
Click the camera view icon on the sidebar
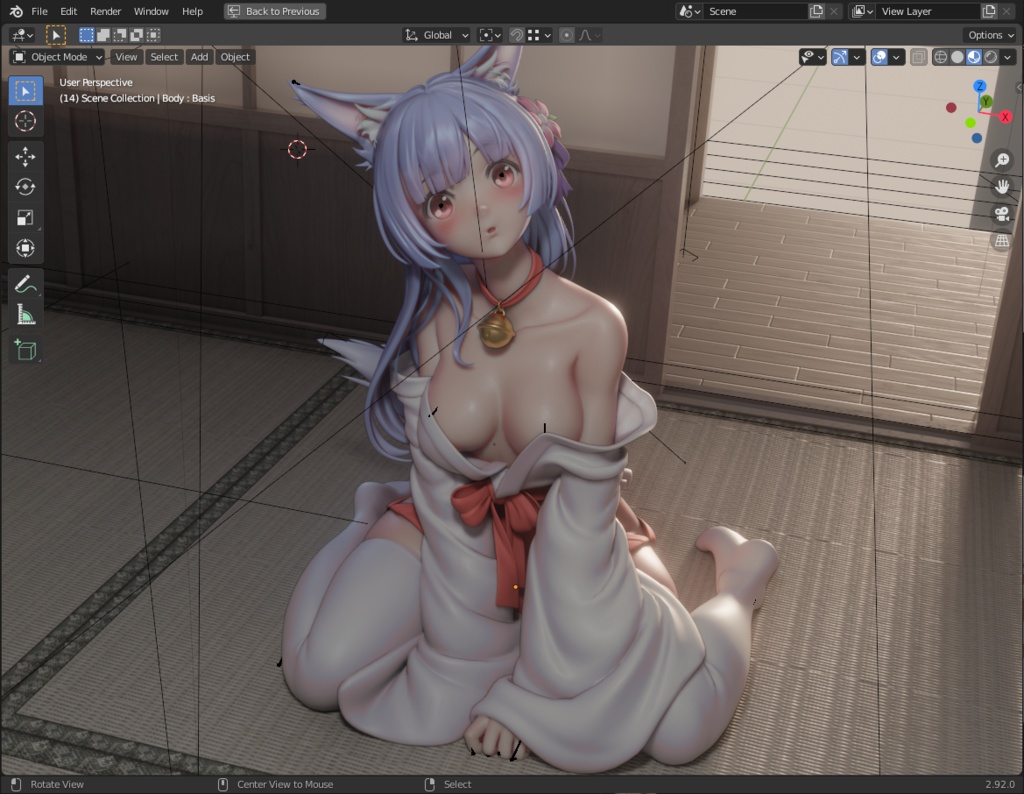1004,213
